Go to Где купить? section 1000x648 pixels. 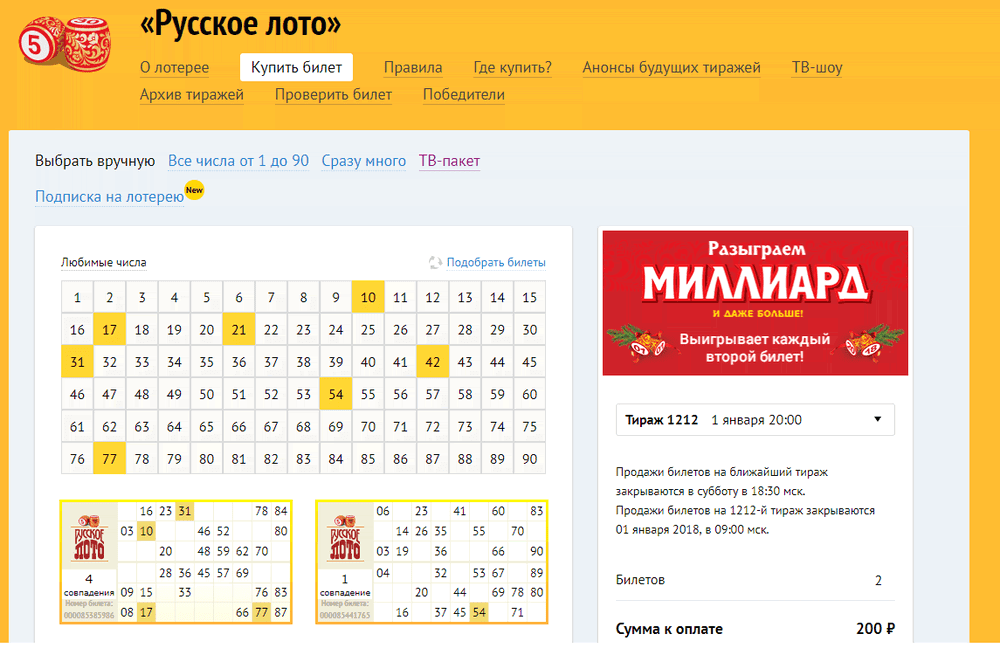(512, 68)
